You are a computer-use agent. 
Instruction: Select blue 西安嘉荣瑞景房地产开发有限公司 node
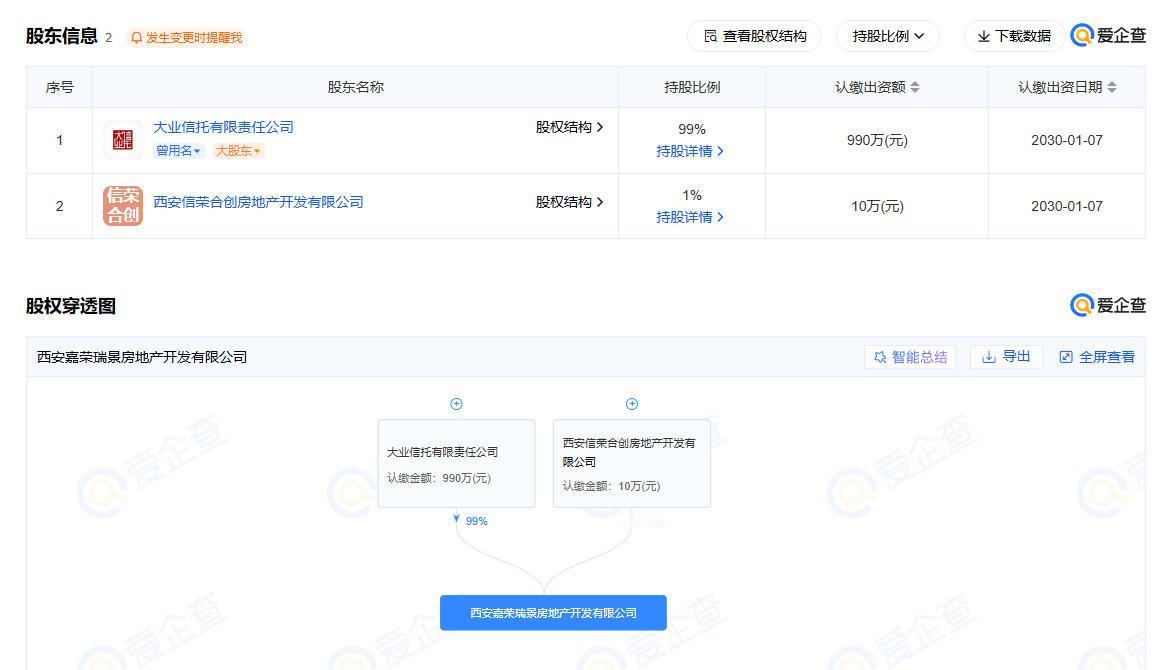tap(553, 613)
